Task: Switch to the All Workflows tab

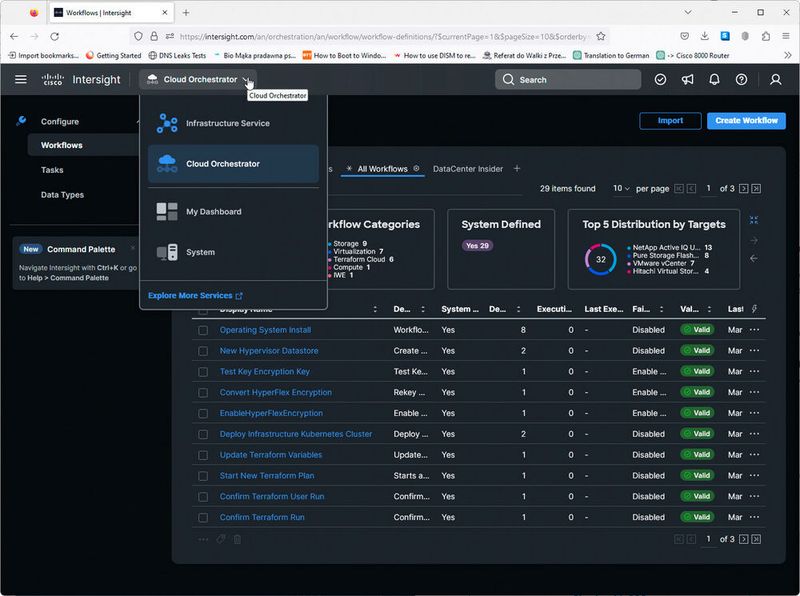Action: (x=382, y=168)
